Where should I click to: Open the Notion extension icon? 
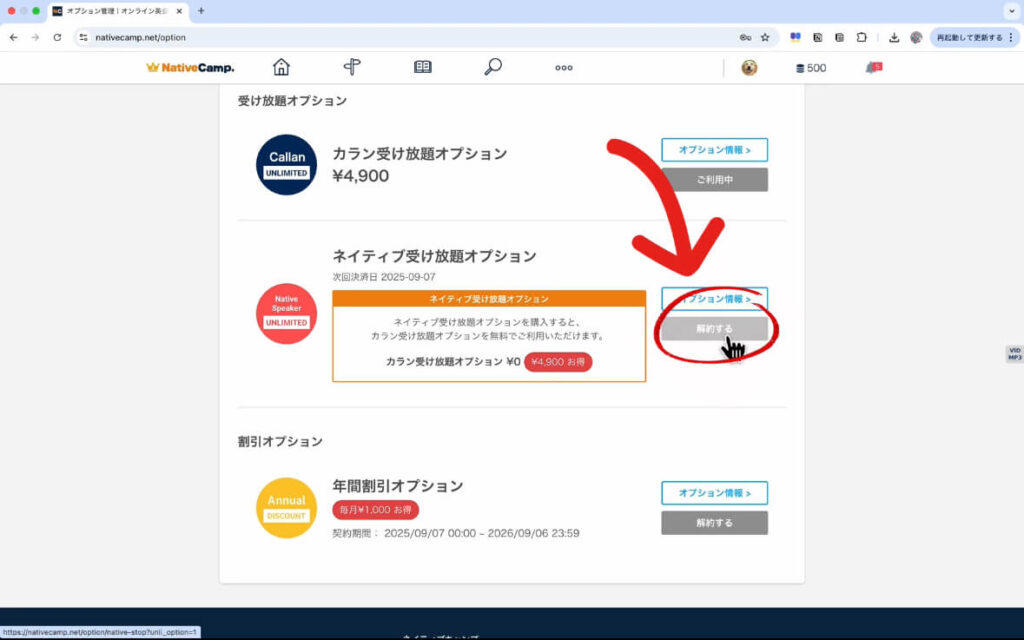[x=818, y=37]
